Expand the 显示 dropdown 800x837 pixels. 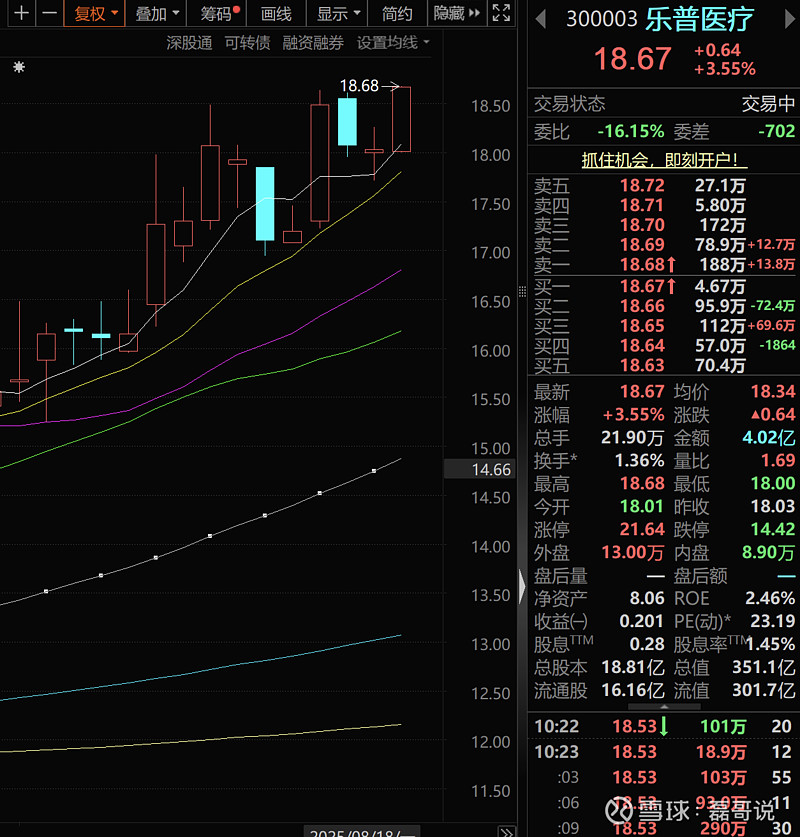[x=337, y=13]
